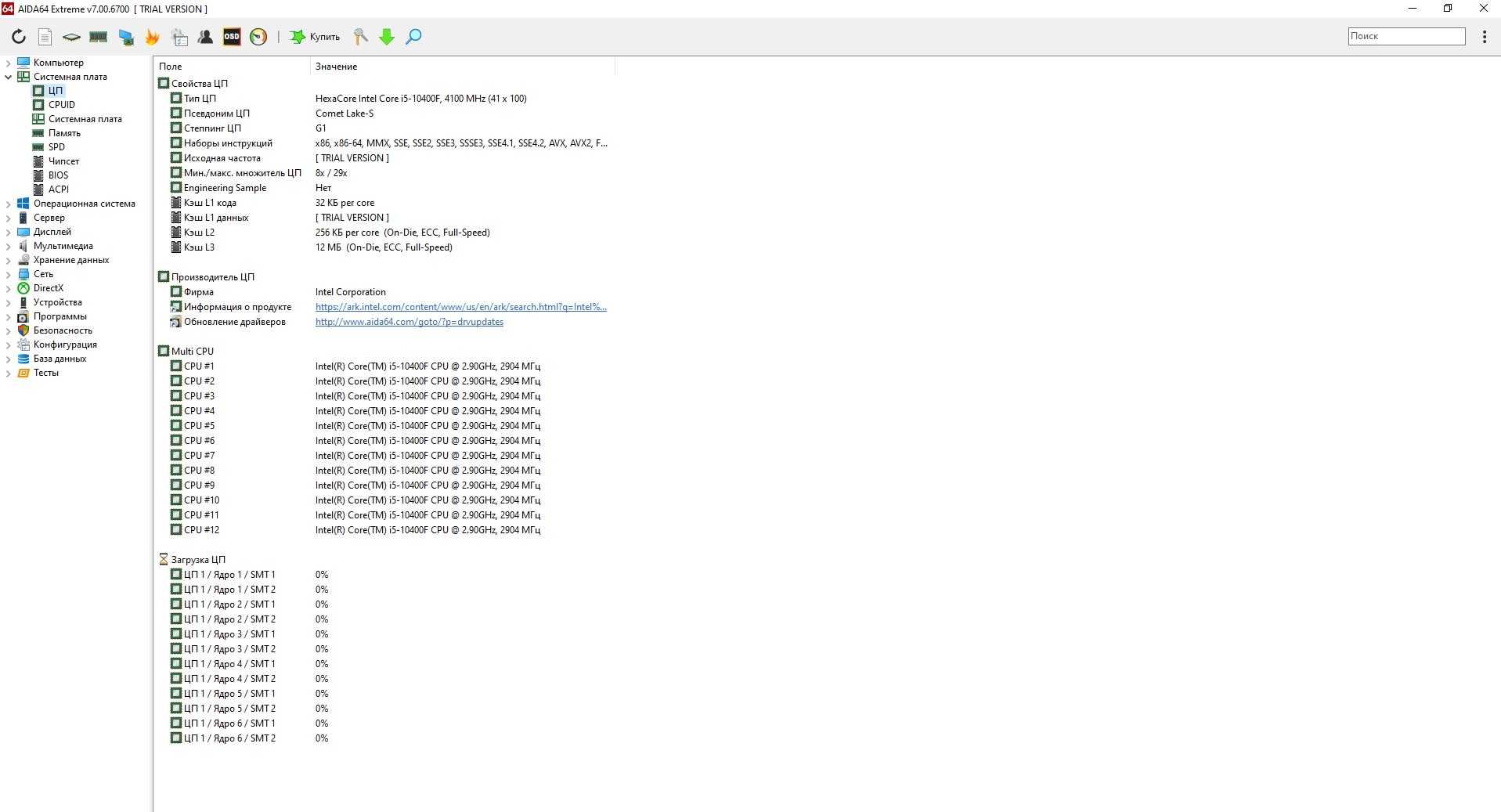
Task: Click the Значение column header
Action: pos(462,67)
